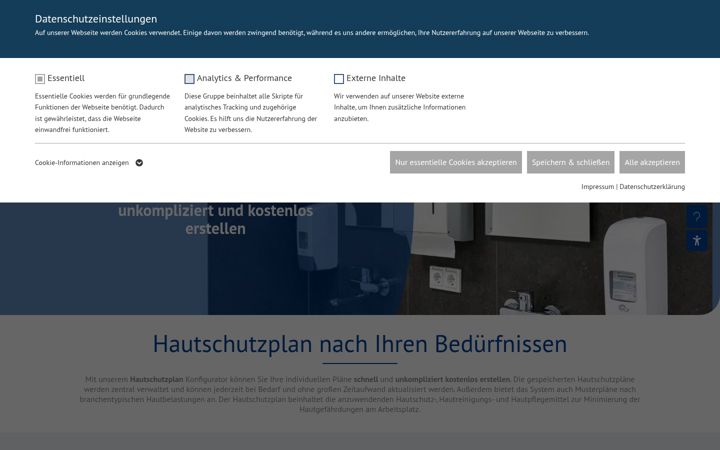Click Nur essentielle Cookies akzeptieren button
This screenshot has height=450, width=720.
(456, 162)
